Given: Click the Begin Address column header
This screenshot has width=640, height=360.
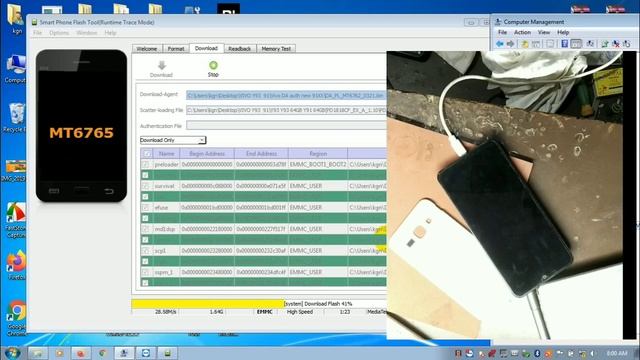Looking at the screenshot, I should click(207, 154).
